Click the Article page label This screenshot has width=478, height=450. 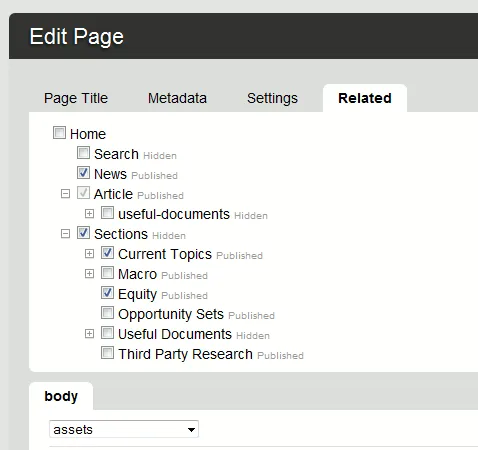point(113,194)
